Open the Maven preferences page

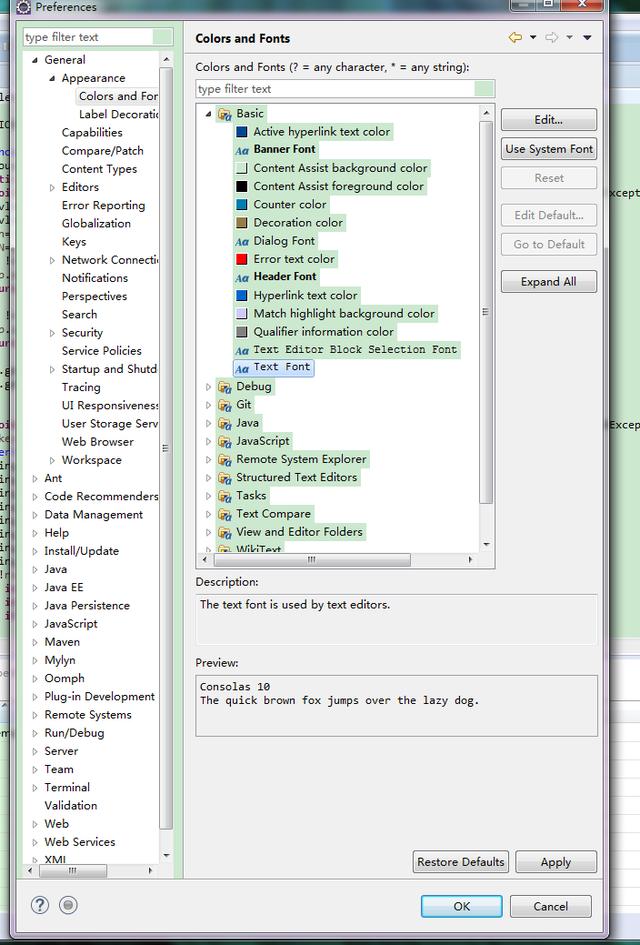62,642
